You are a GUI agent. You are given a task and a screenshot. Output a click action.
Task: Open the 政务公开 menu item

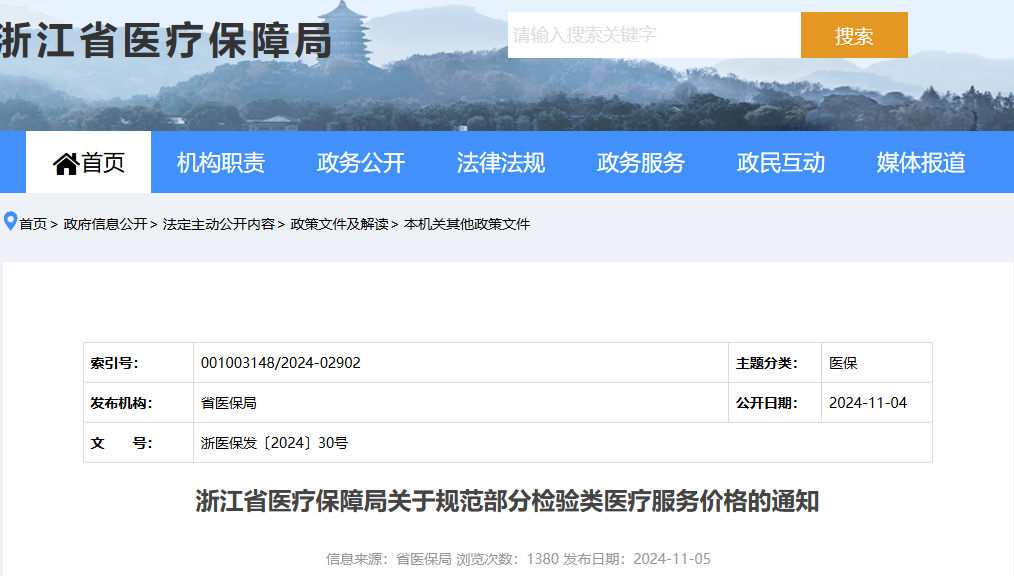(x=361, y=162)
